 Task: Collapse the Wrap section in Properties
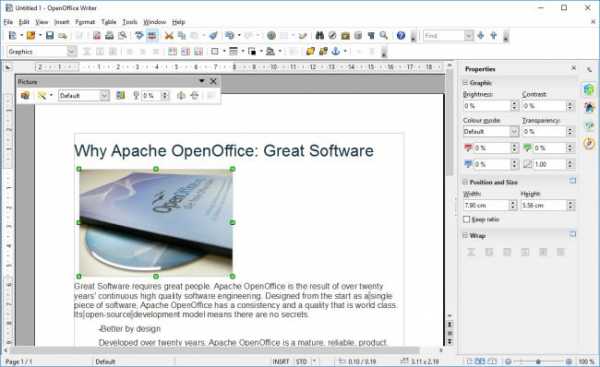[x=466, y=235]
